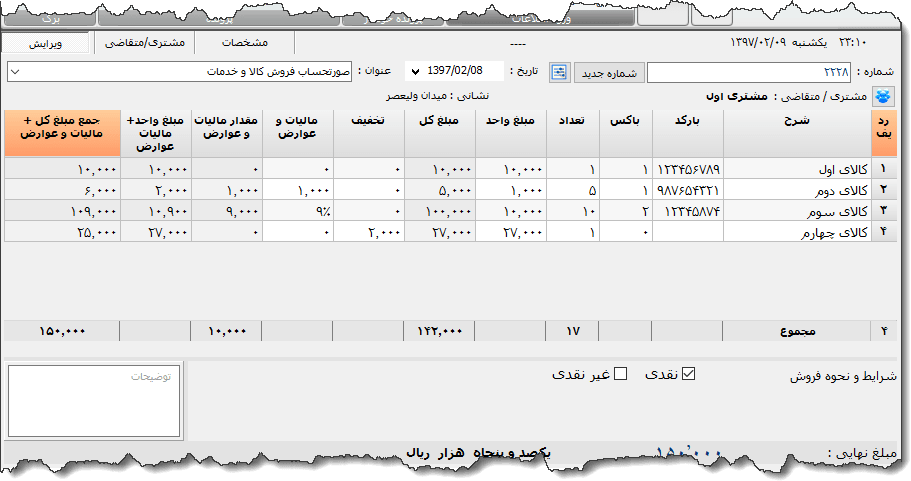
Task: Enable the غیر نقدی checkbox
Action: pyautogui.click(x=620, y=374)
